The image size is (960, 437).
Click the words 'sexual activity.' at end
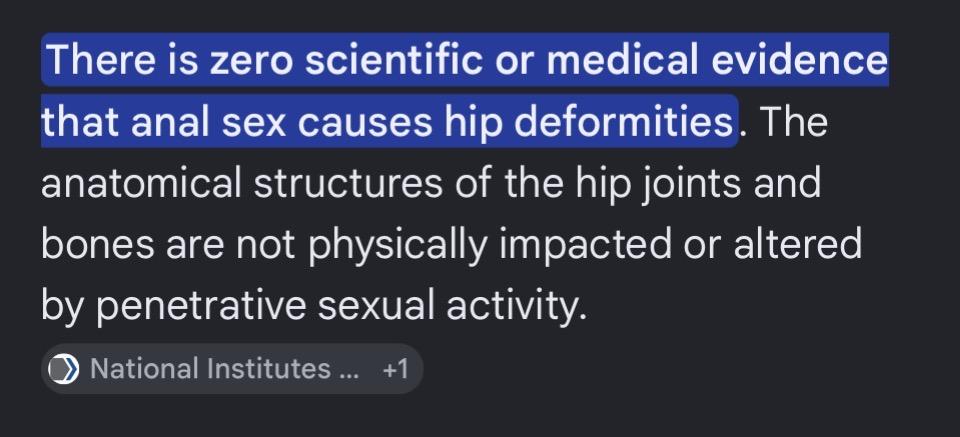[452, 306]
